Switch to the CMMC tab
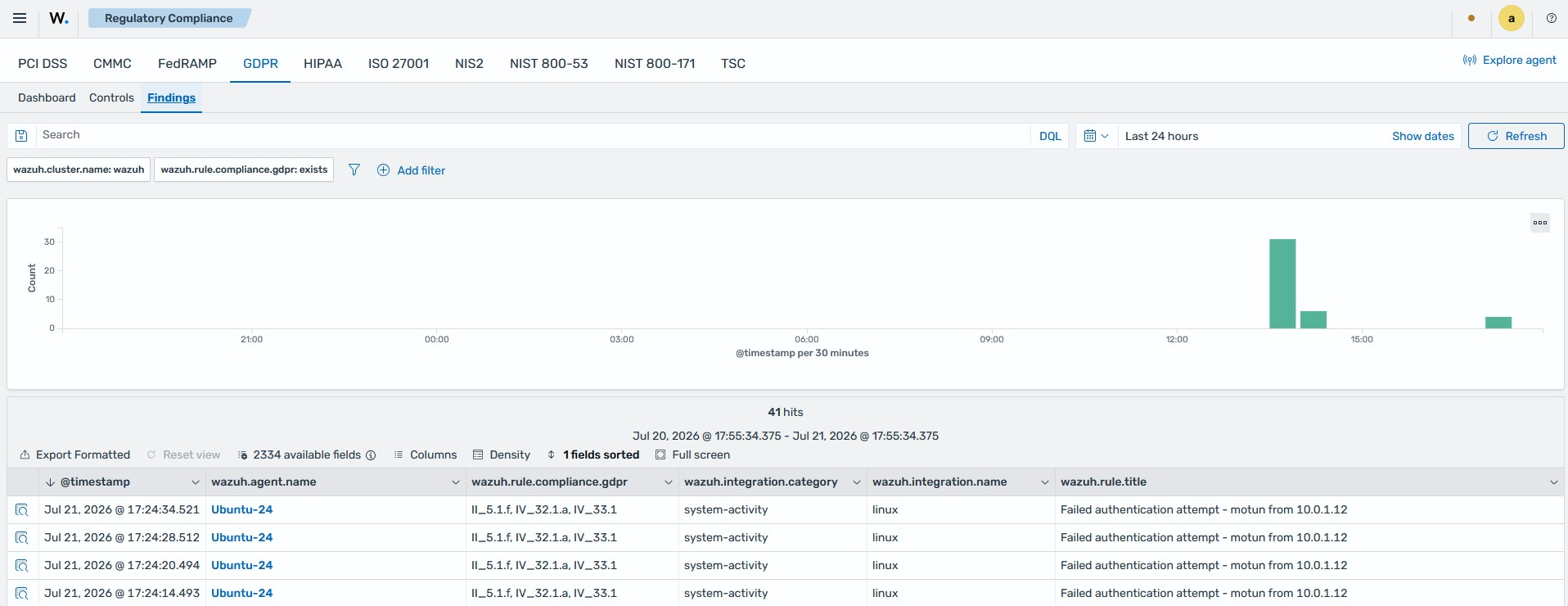 [x=112, y=63]
